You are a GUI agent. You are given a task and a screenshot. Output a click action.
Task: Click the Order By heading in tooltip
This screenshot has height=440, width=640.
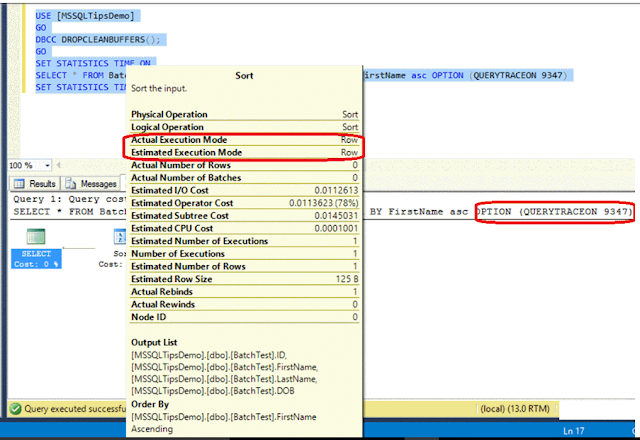(x=150, y=404)
